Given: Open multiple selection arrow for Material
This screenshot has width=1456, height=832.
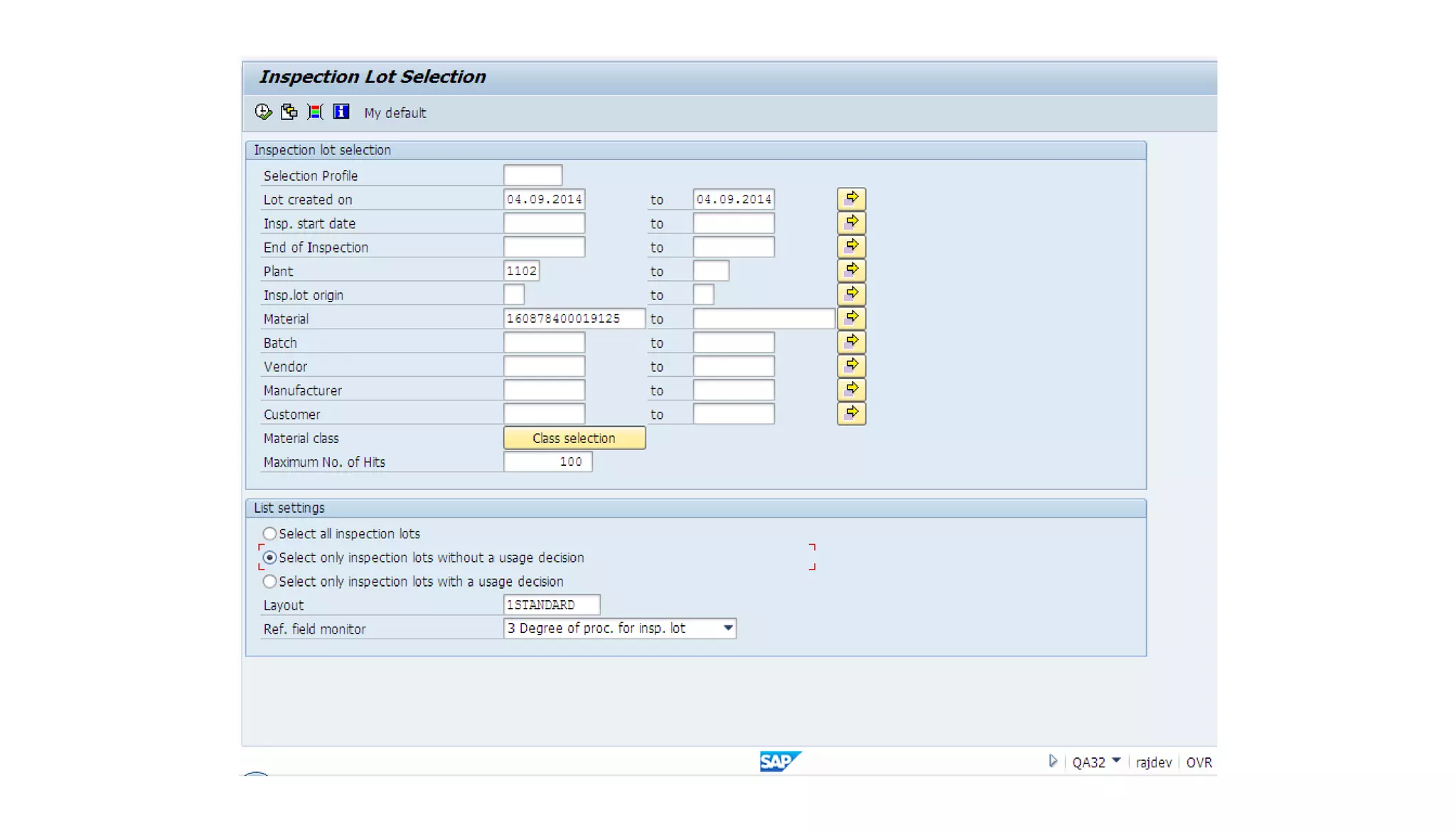Looking at the screenshot, I should [x=851, y=319].
